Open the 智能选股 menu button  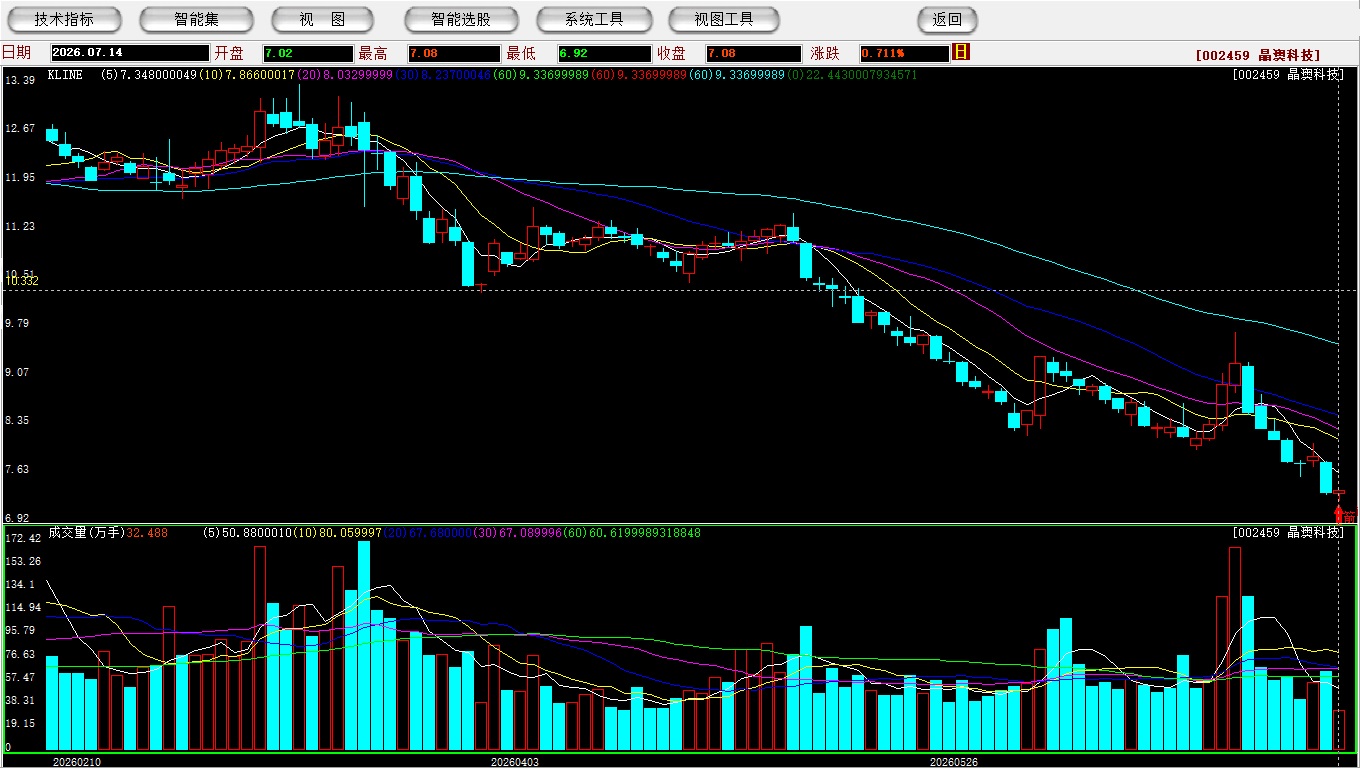point(461,19)
